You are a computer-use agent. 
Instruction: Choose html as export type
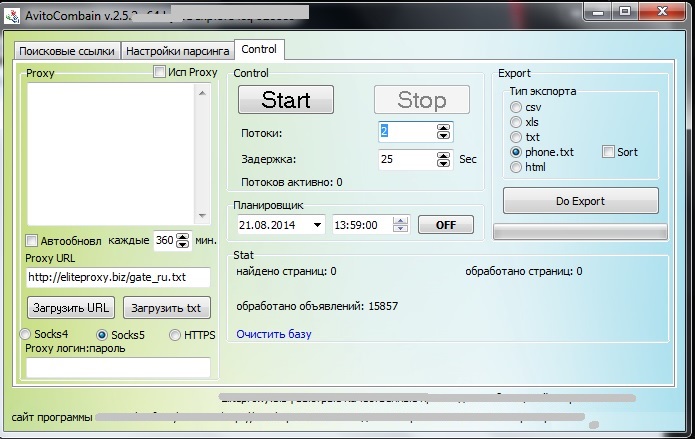516,167
